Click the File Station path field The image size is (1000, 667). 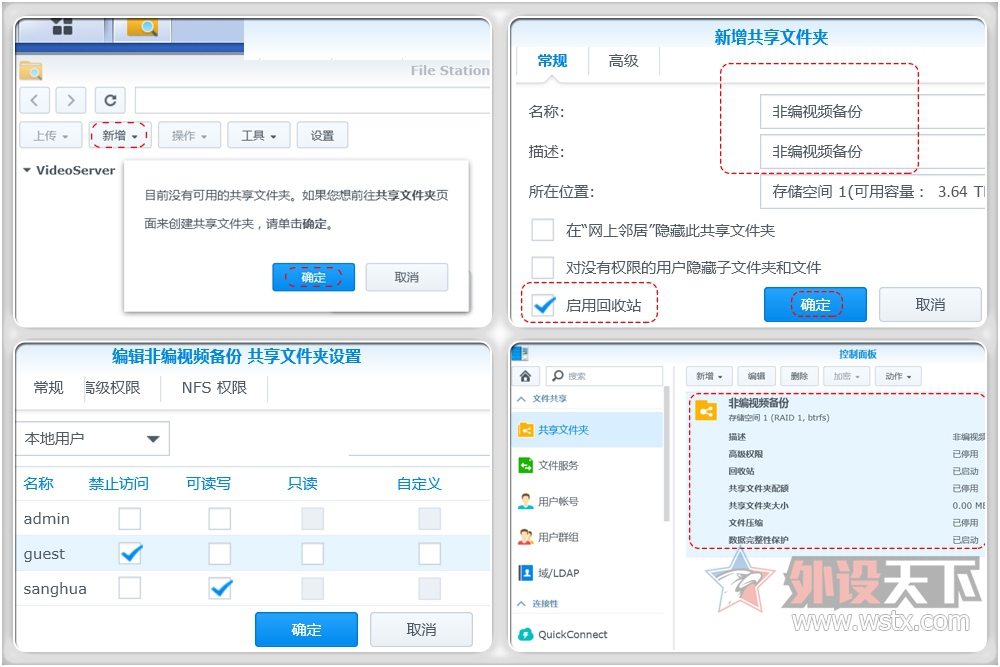[312, 100]
